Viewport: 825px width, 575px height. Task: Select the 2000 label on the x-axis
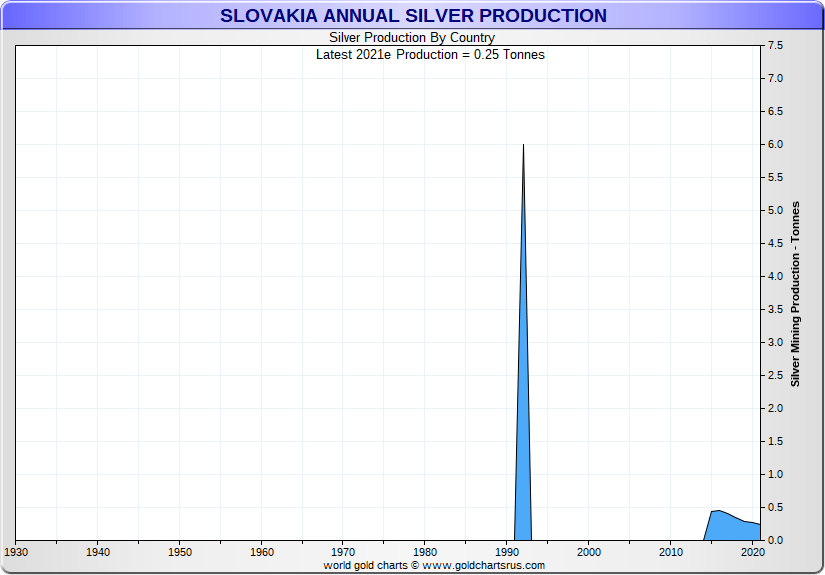589,551
